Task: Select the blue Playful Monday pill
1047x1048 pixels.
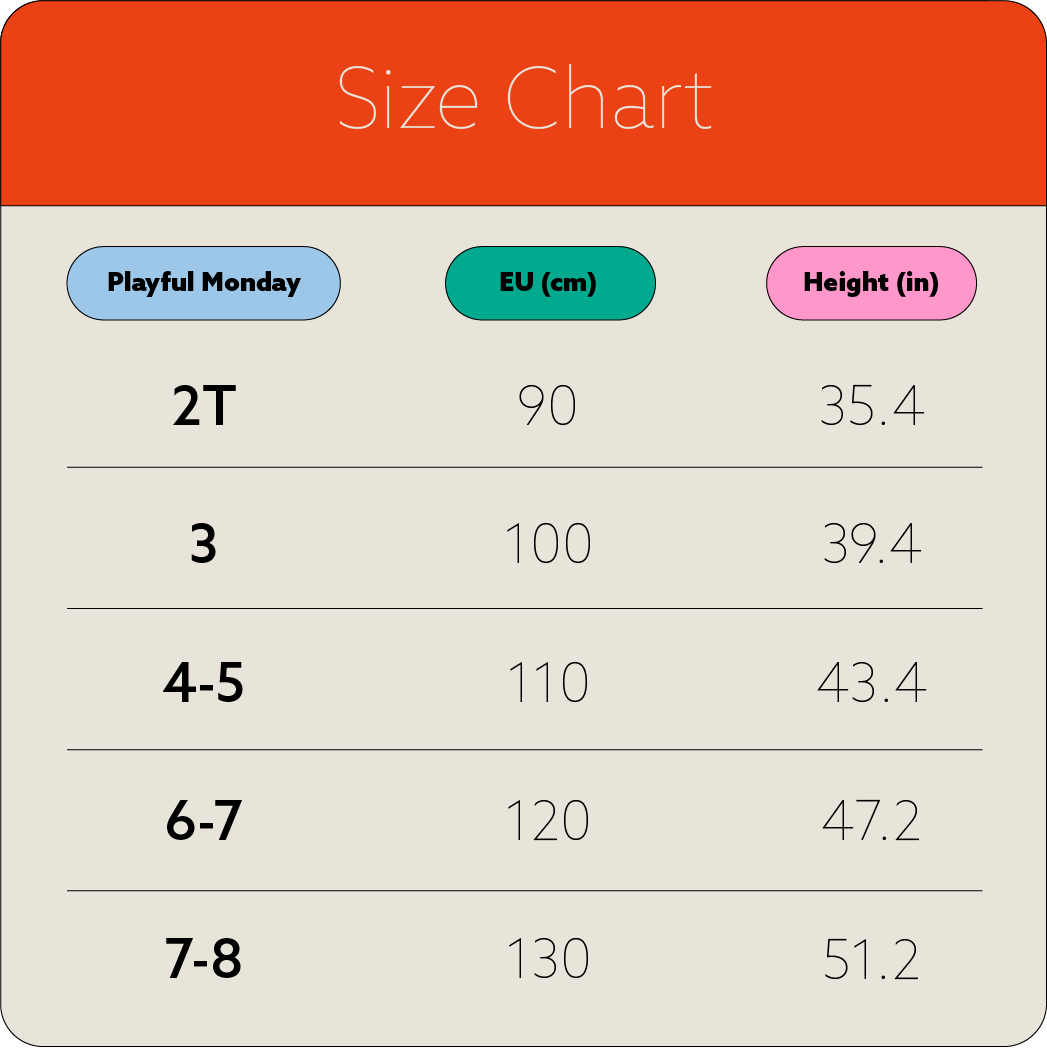Action: point(203,283)
